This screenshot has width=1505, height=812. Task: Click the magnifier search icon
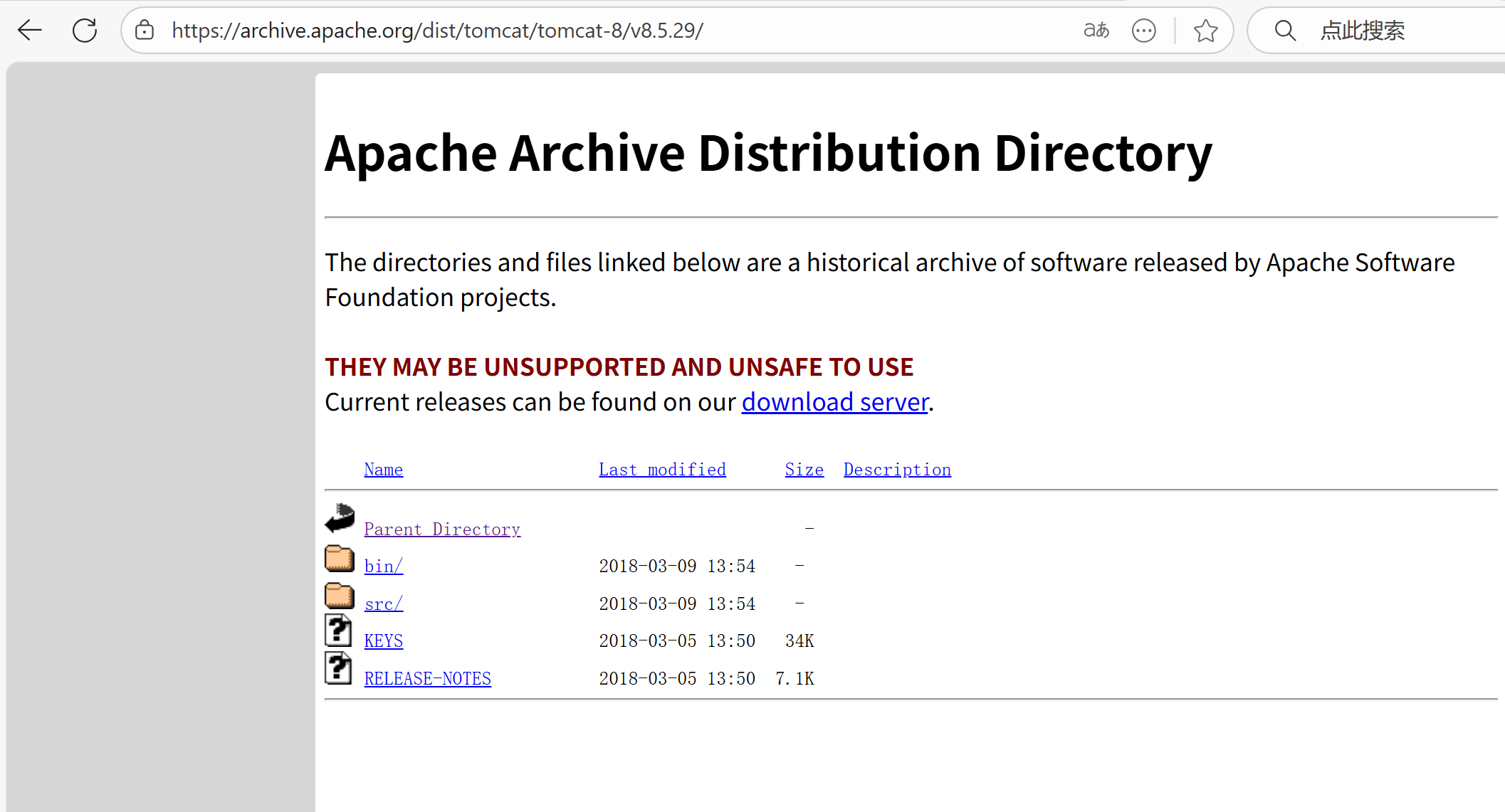(x=1285, y=31)
